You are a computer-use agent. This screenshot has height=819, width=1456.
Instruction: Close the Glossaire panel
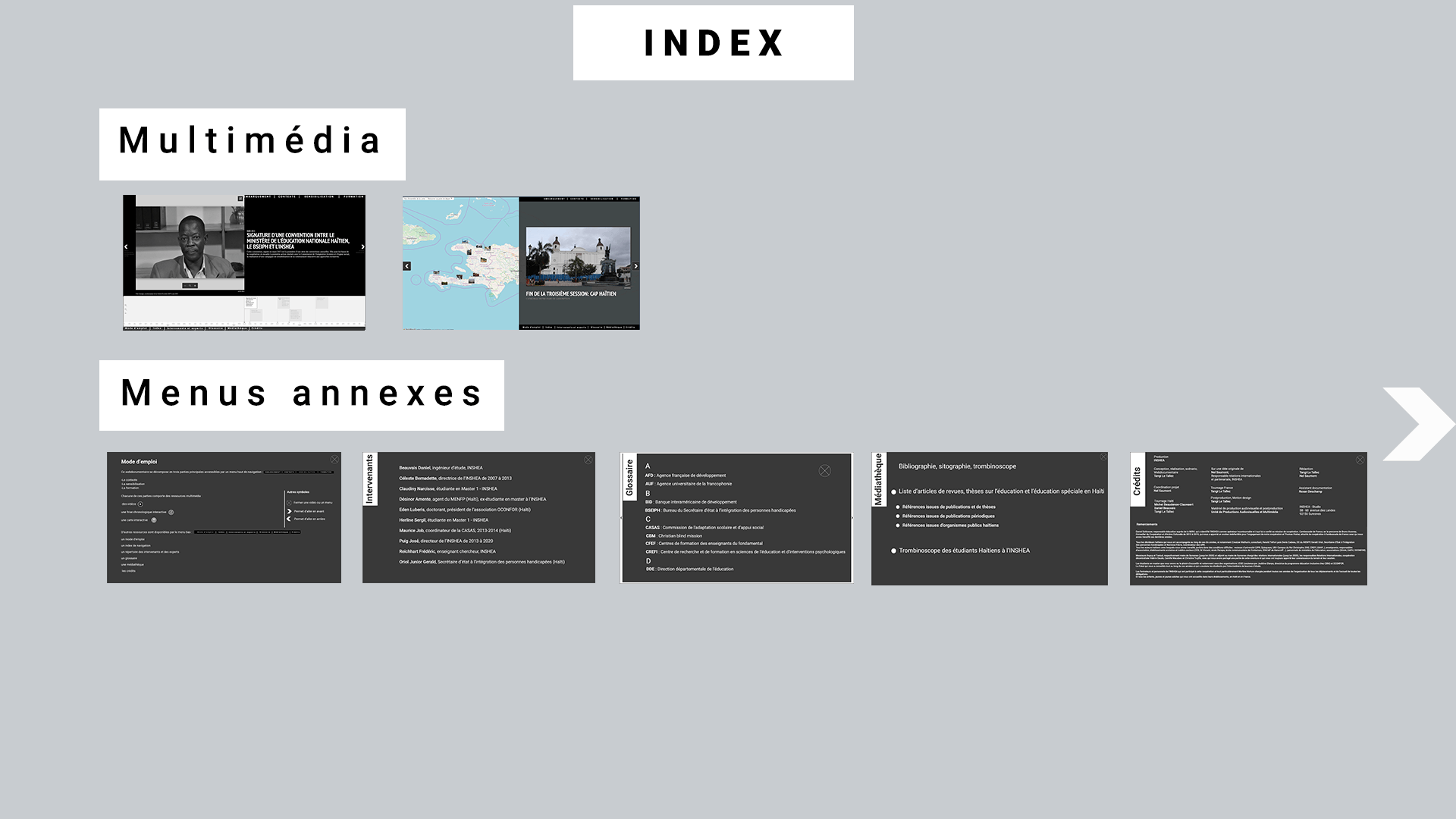[x=824, y=471]
